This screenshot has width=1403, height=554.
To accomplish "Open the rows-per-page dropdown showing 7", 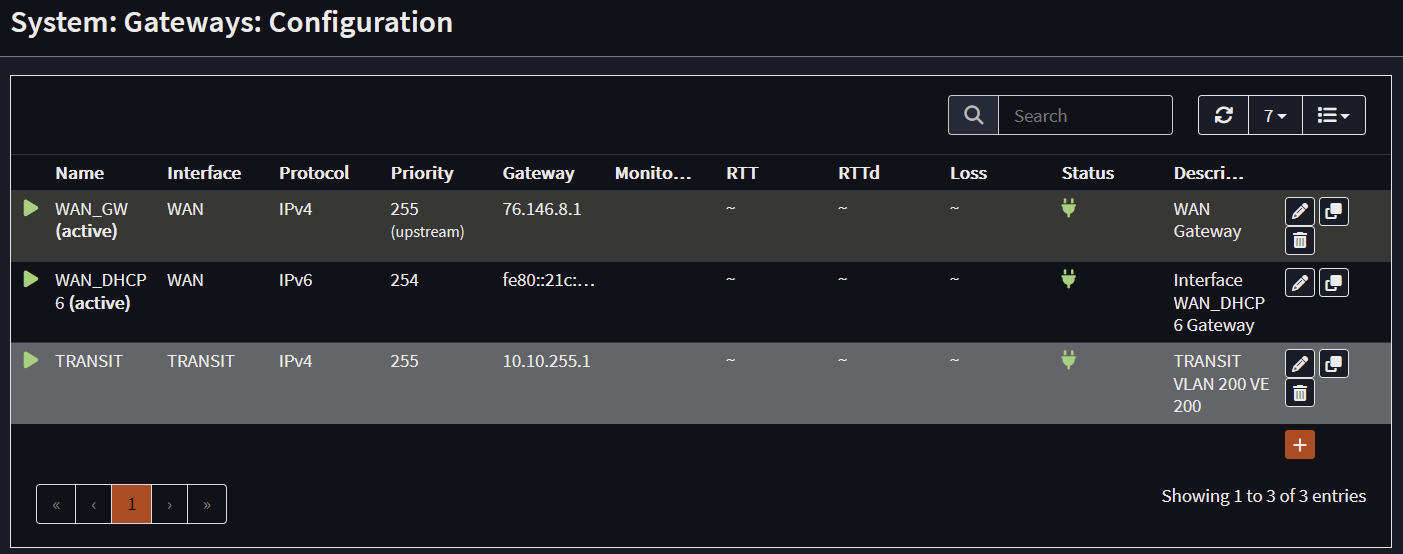I will (x=1275, y=115).
